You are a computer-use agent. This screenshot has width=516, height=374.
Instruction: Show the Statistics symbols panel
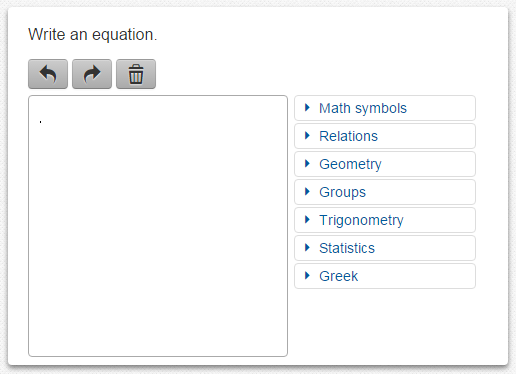click(x=347, y=248)
